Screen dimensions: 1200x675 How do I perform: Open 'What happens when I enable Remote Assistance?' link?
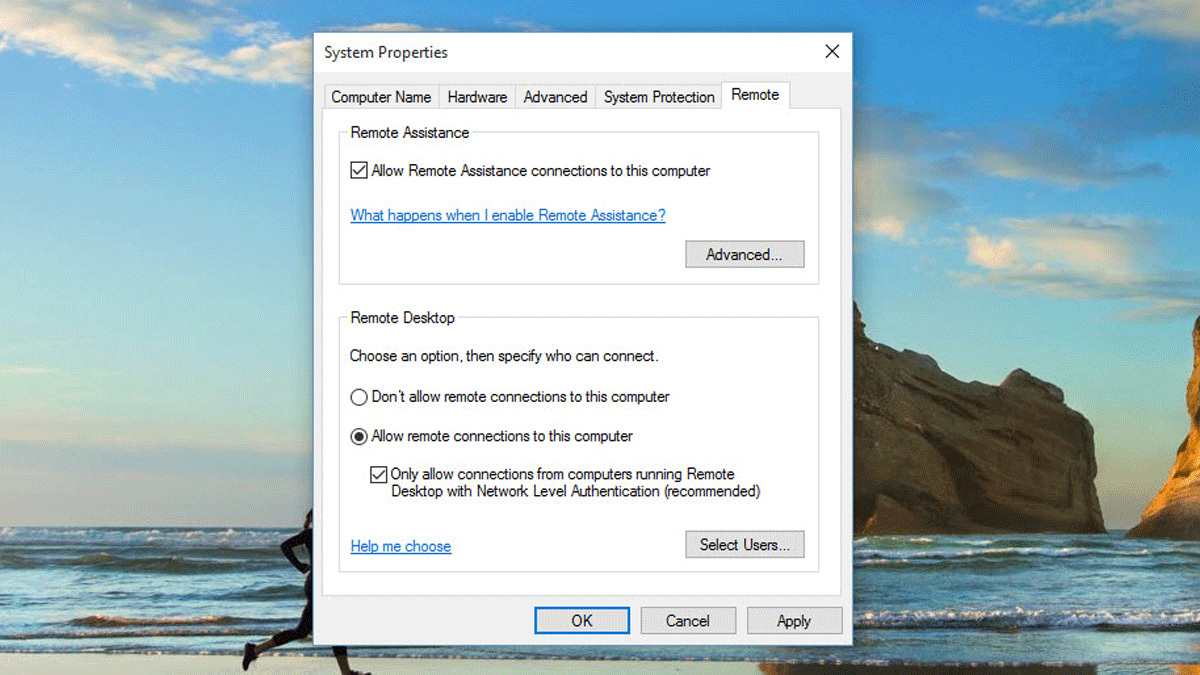point(507,215)
